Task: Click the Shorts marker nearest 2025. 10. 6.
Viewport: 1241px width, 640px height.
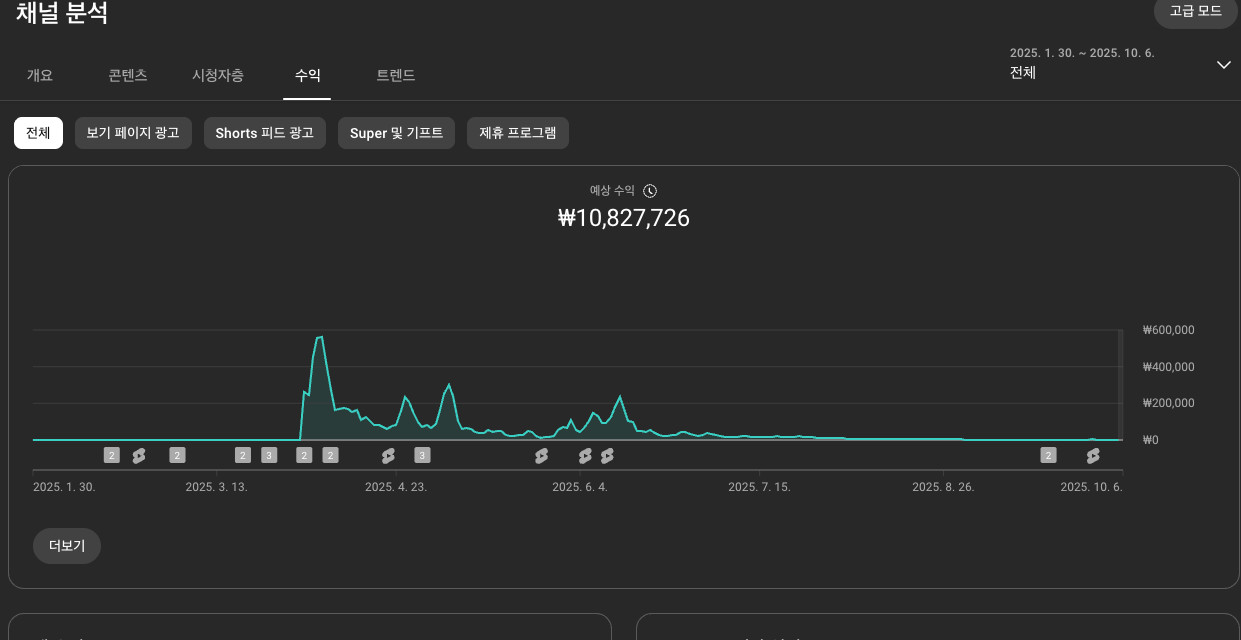Action: click(1093, 456)
